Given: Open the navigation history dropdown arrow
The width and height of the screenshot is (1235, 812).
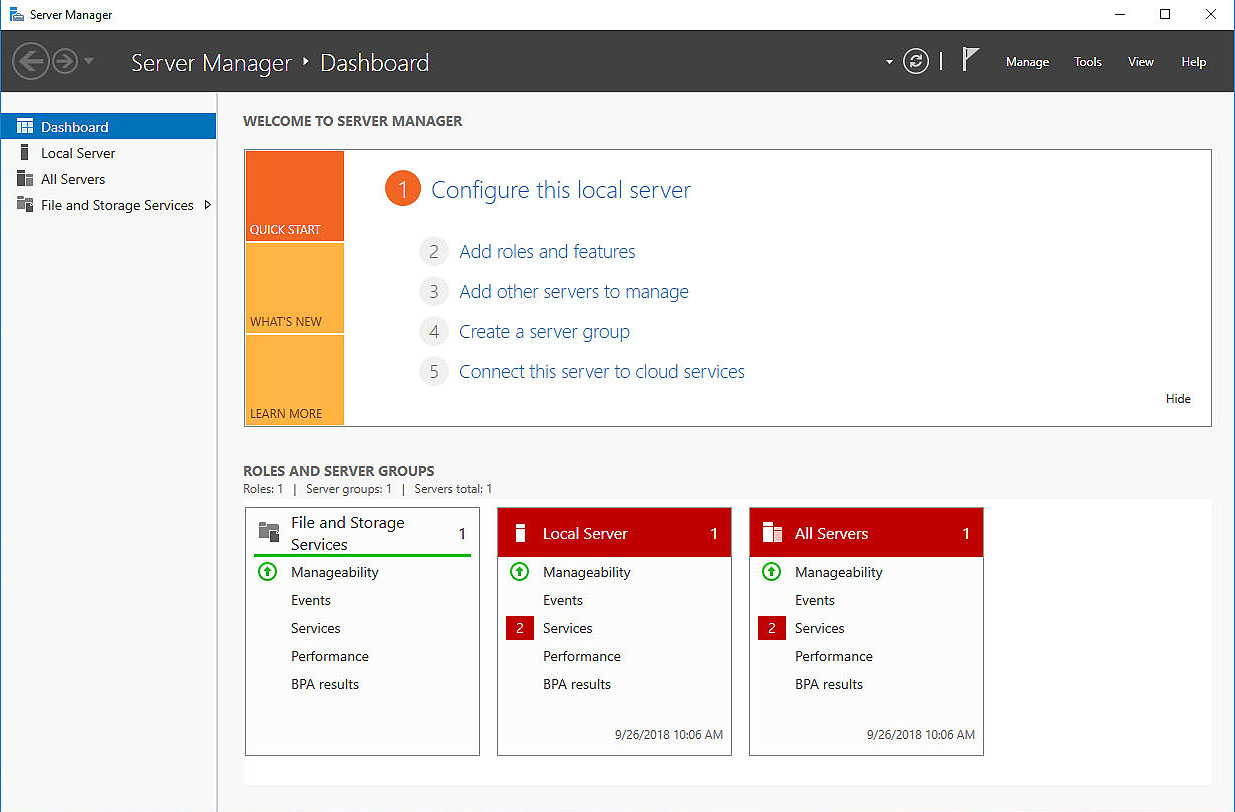Looking at the screenshot, I should click(89, 62).
